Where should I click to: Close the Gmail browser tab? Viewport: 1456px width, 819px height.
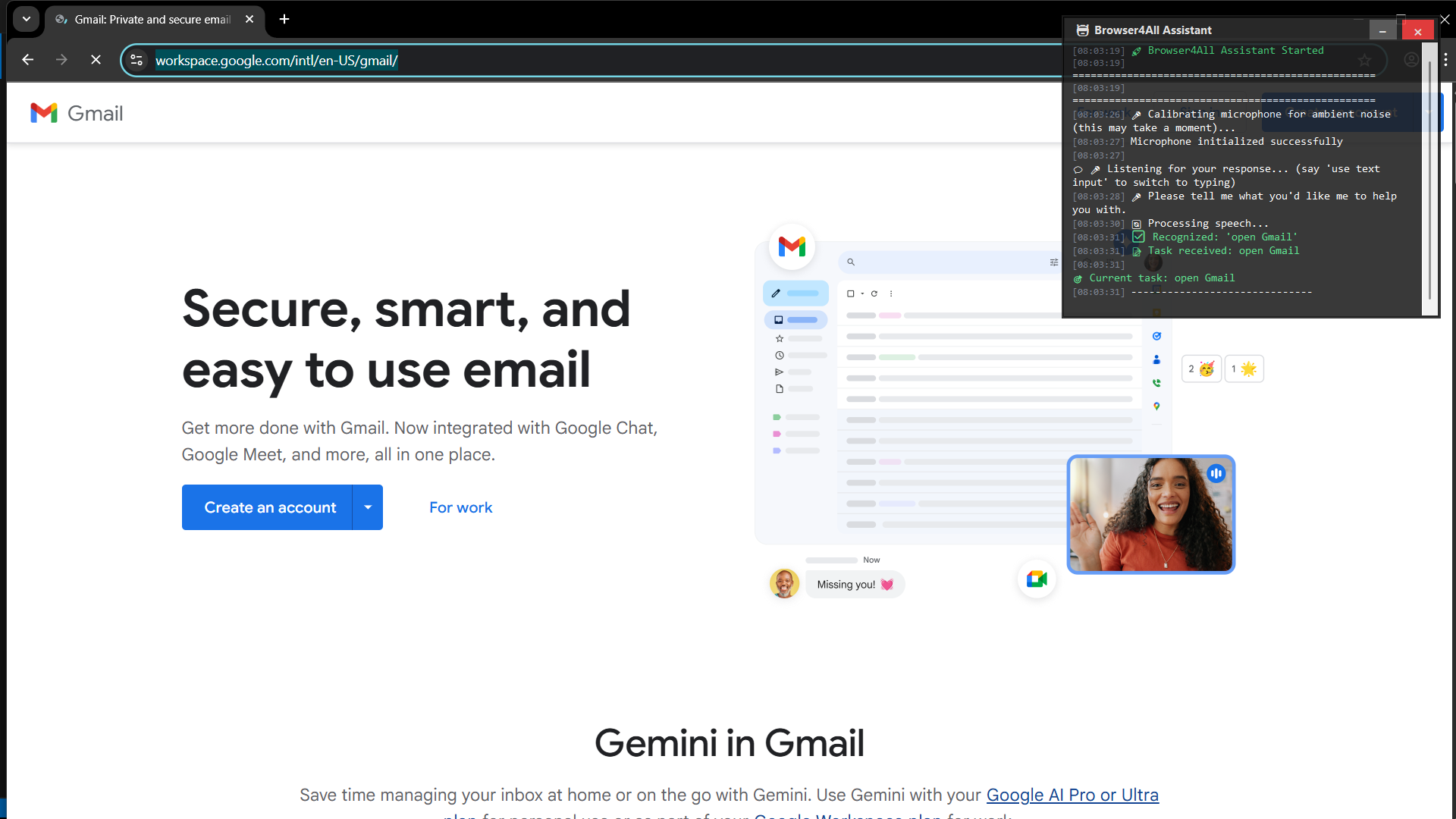pyautogui.click(x=249, y=19)
